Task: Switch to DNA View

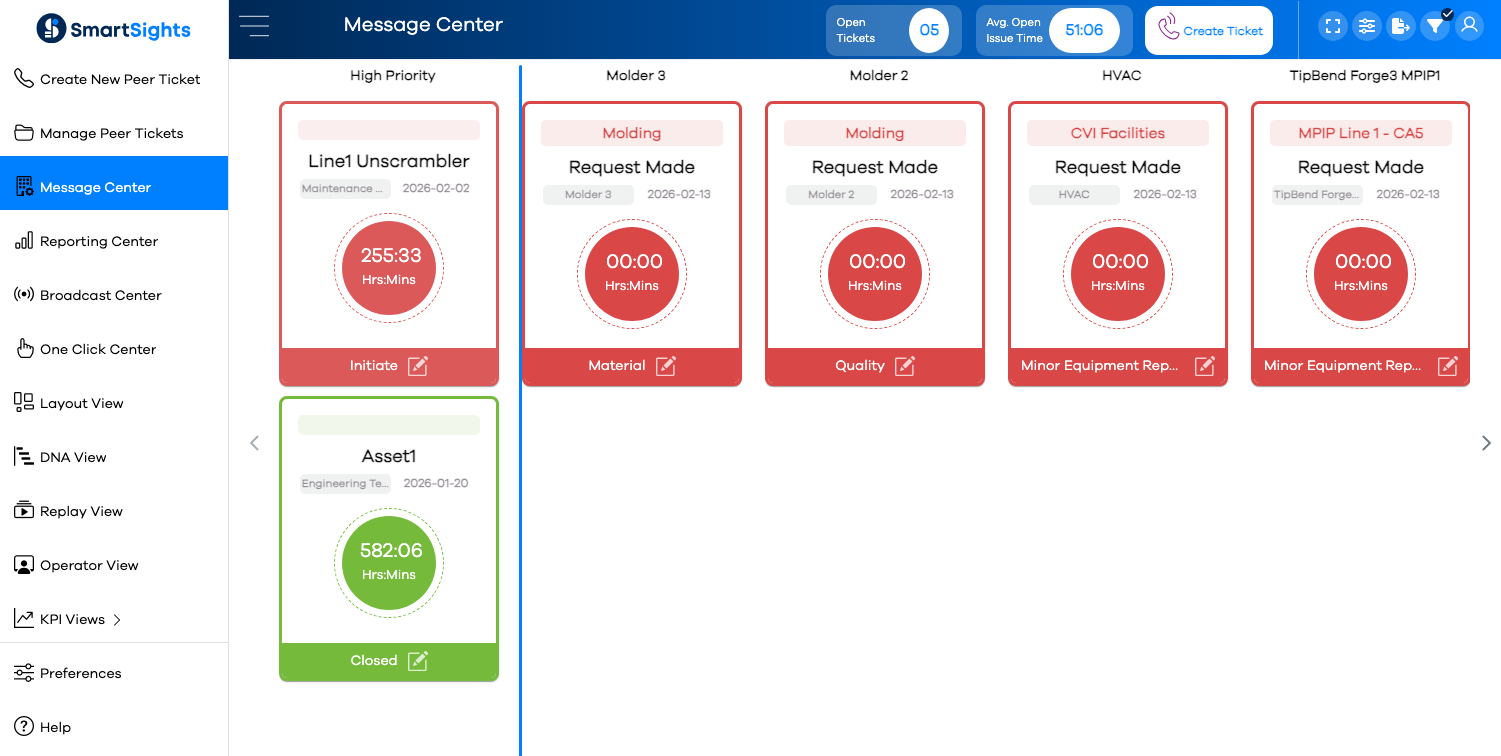Action: pyautogui.click(x=114, y=457)
